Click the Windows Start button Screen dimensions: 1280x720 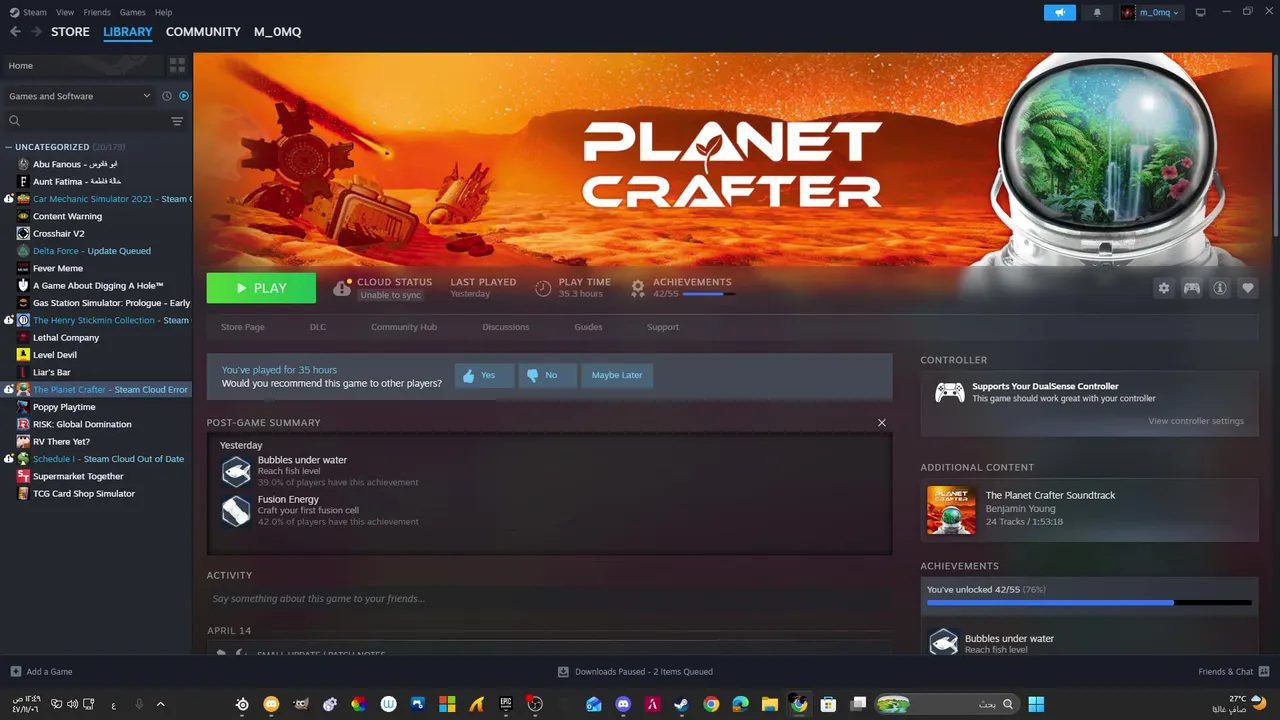(1036, 704)
